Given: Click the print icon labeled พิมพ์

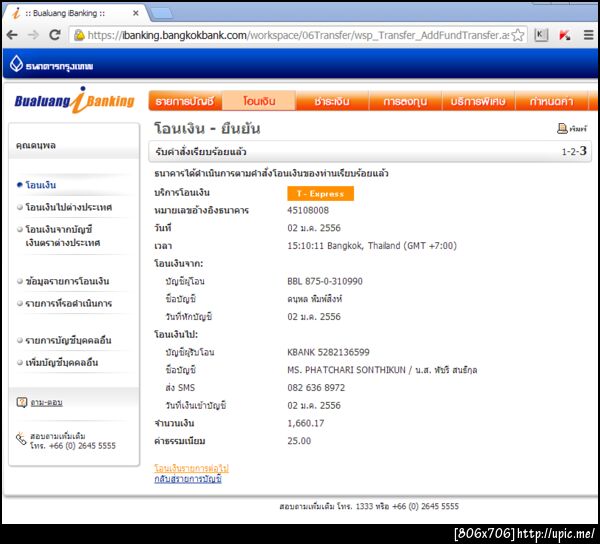Looking at the screenshot, I should tap(572, 129).
